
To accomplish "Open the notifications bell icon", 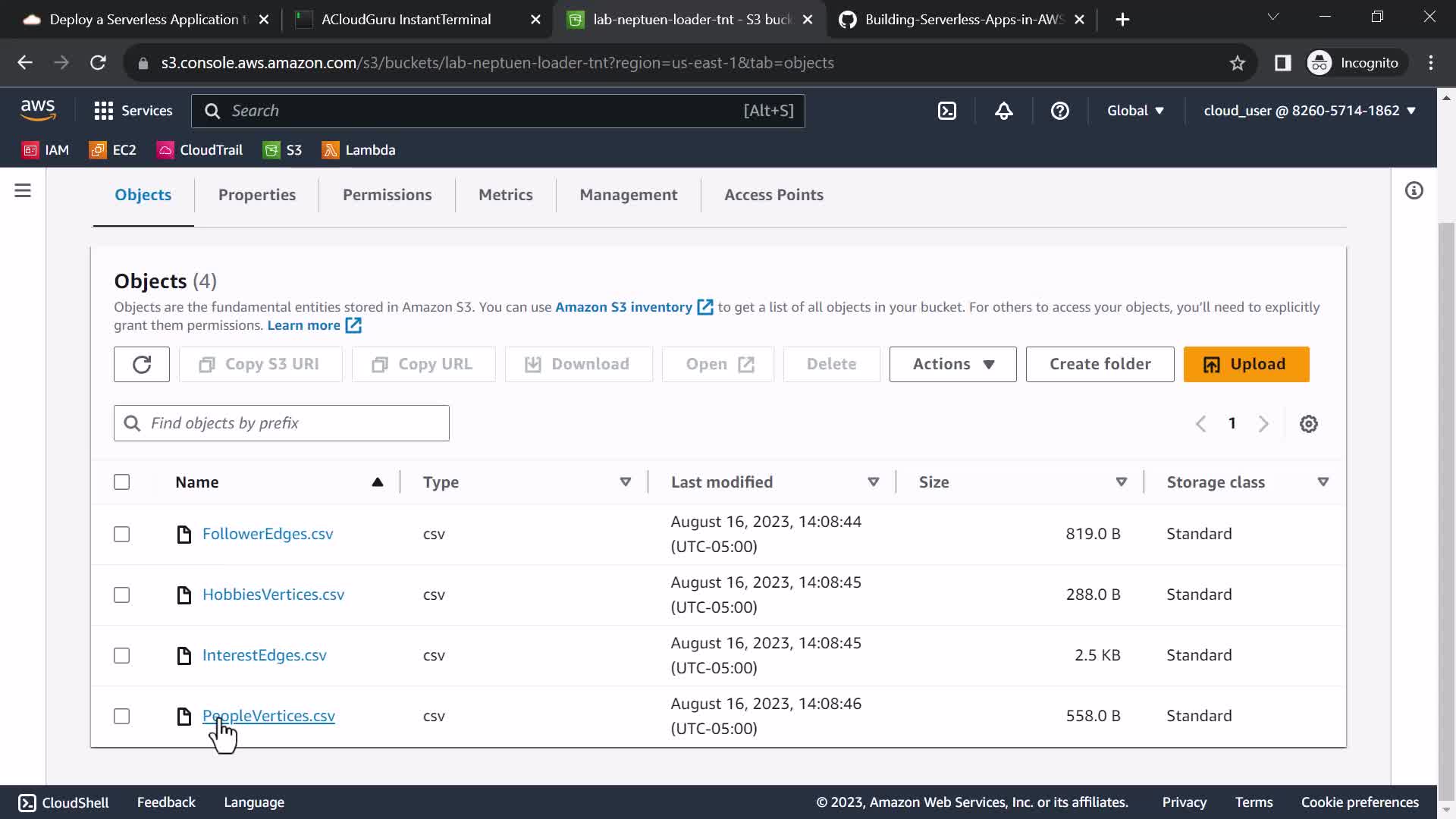I will point(1003,111).
